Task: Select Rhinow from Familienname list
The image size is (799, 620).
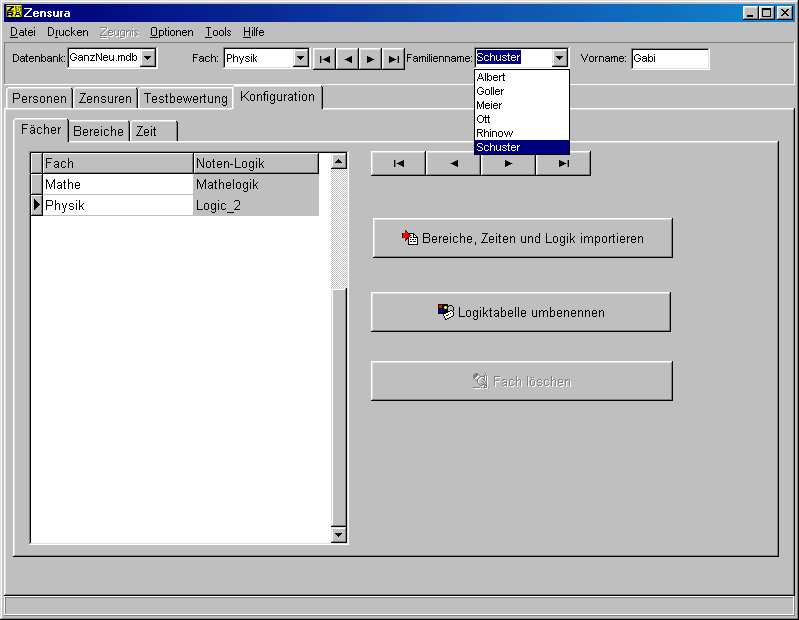Action: click(522, 133)
